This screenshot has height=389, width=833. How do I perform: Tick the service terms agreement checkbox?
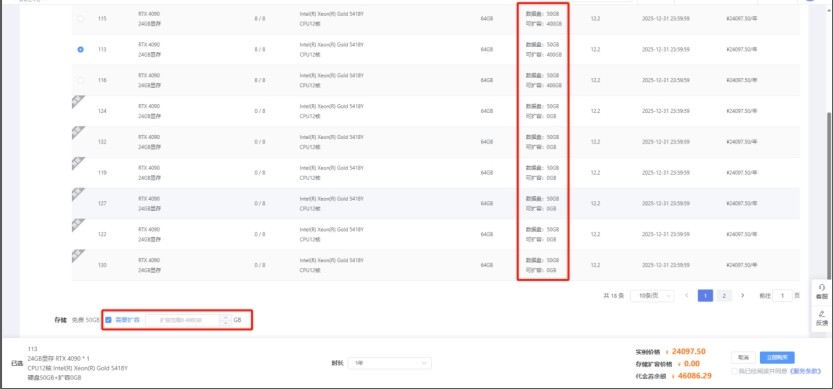(x=734, y=371)
